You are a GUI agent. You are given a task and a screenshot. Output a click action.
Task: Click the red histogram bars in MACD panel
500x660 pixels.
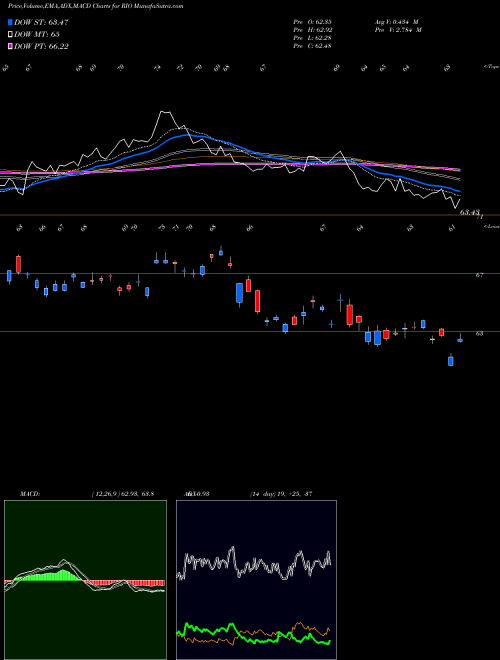pyautogui.click(x=126, y=583)
